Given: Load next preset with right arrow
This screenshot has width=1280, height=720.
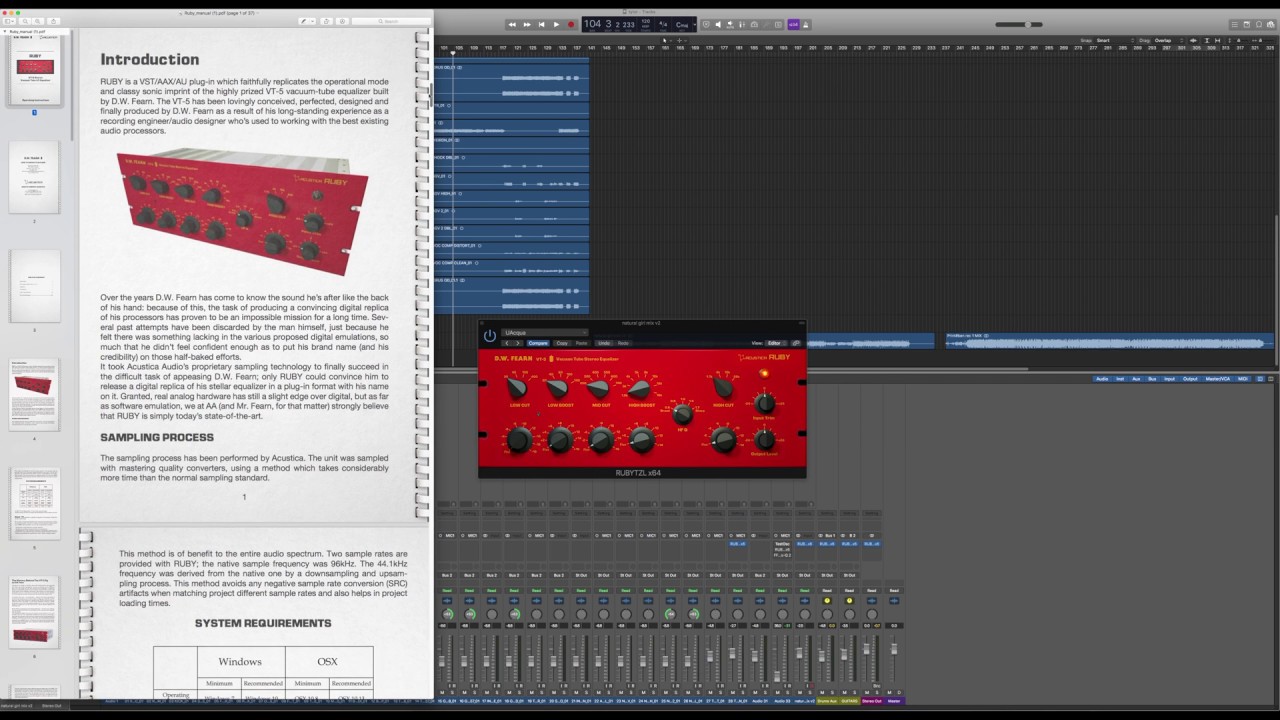Looking at the screenshot, I should [518, 343].
